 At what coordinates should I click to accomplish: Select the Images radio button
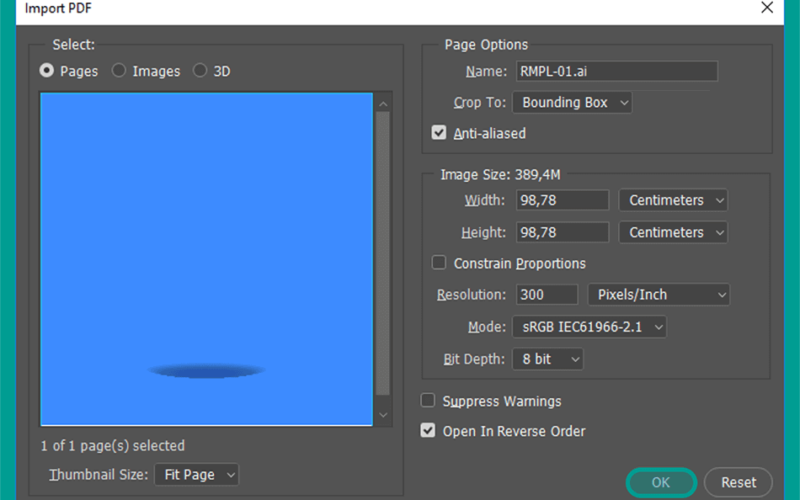click(x=119, y=70)
